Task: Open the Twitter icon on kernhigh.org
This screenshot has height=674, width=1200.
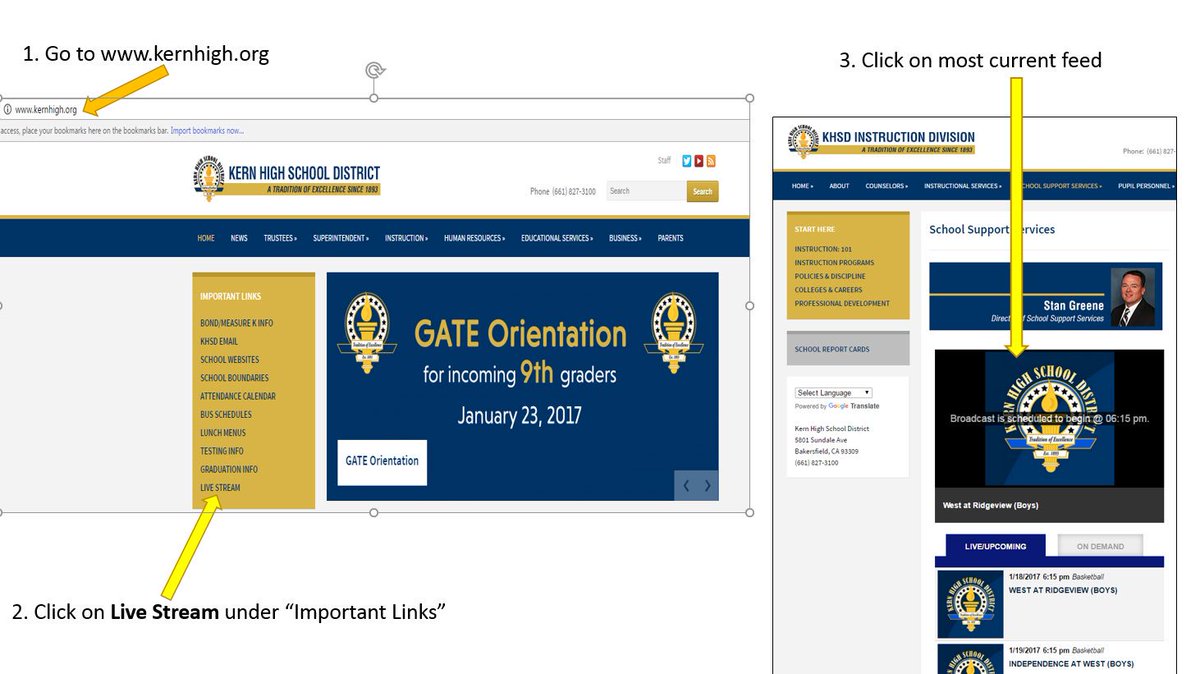Action: (x=687, y=161)
